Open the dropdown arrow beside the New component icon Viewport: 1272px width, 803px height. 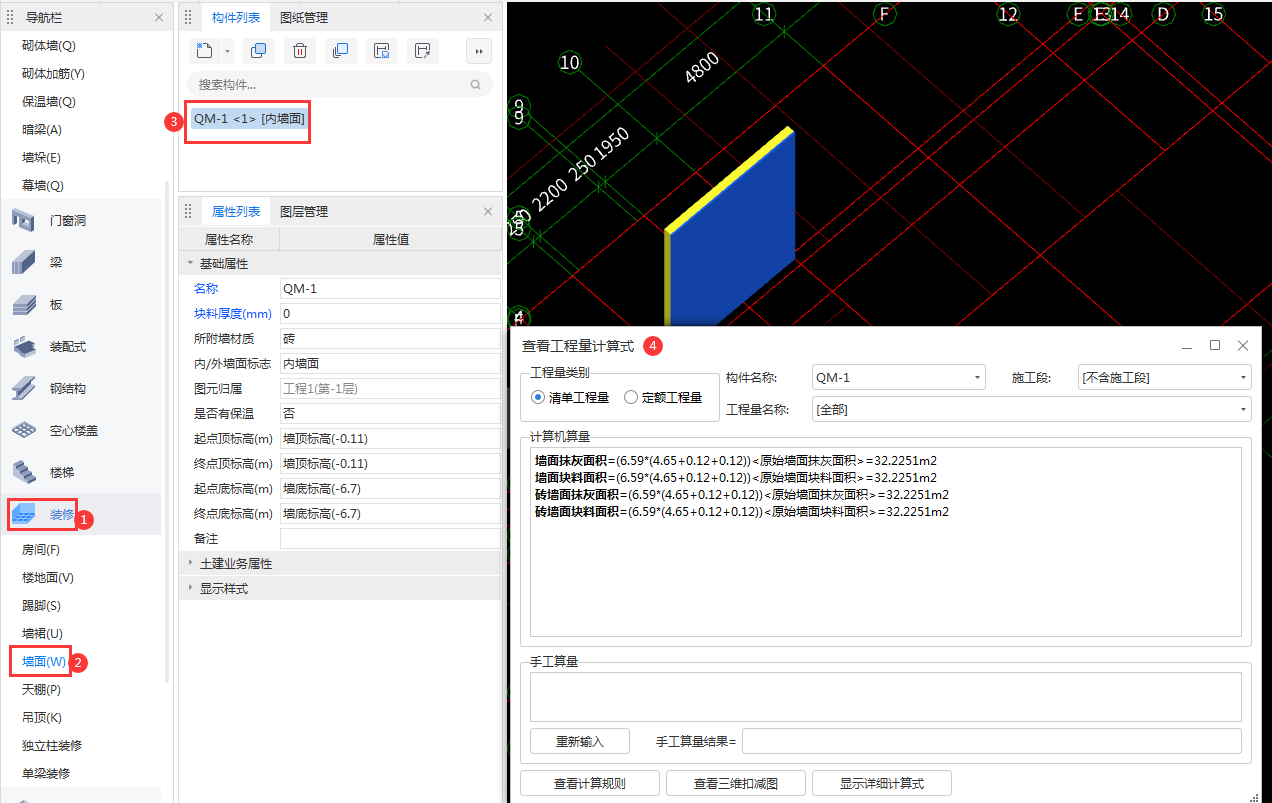[x=228, y=51]
